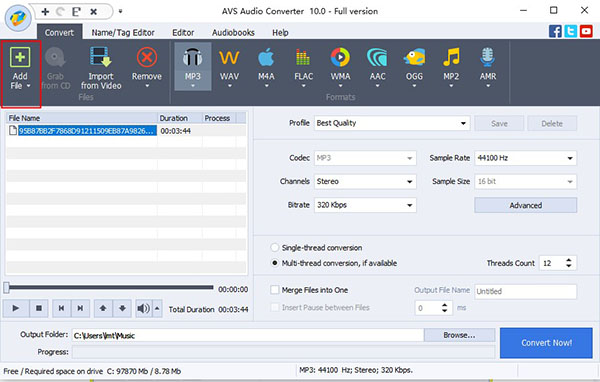Click the Advanced button

[x=525, y=205]
